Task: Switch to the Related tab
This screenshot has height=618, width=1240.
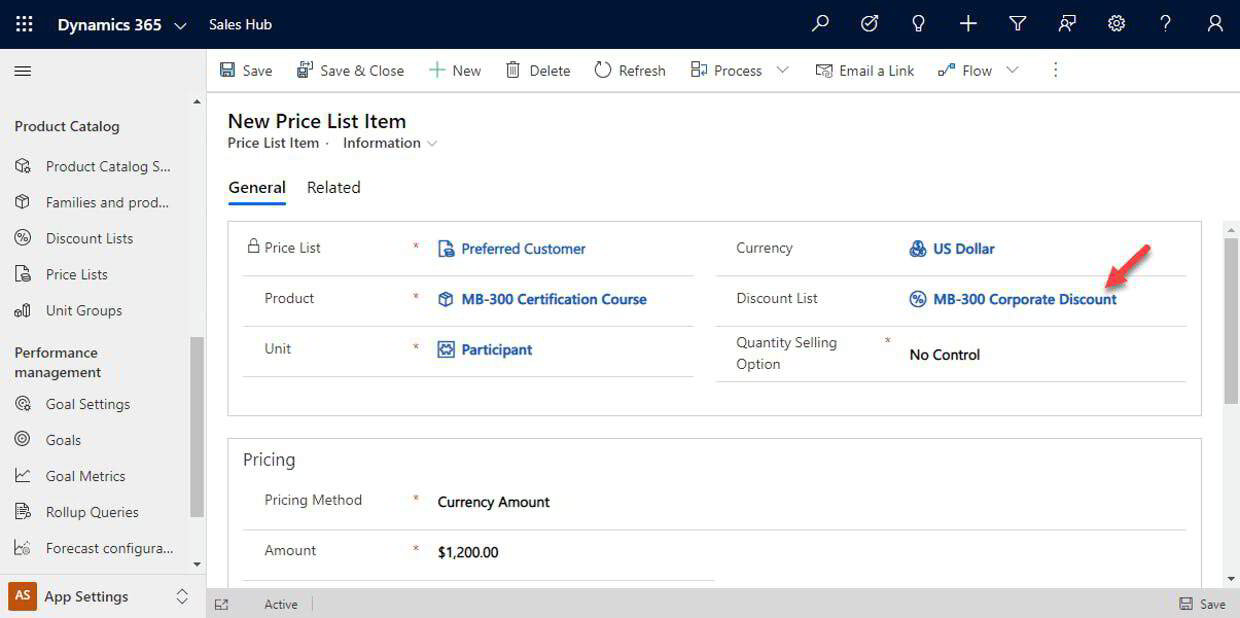Action: coord(333,187)
